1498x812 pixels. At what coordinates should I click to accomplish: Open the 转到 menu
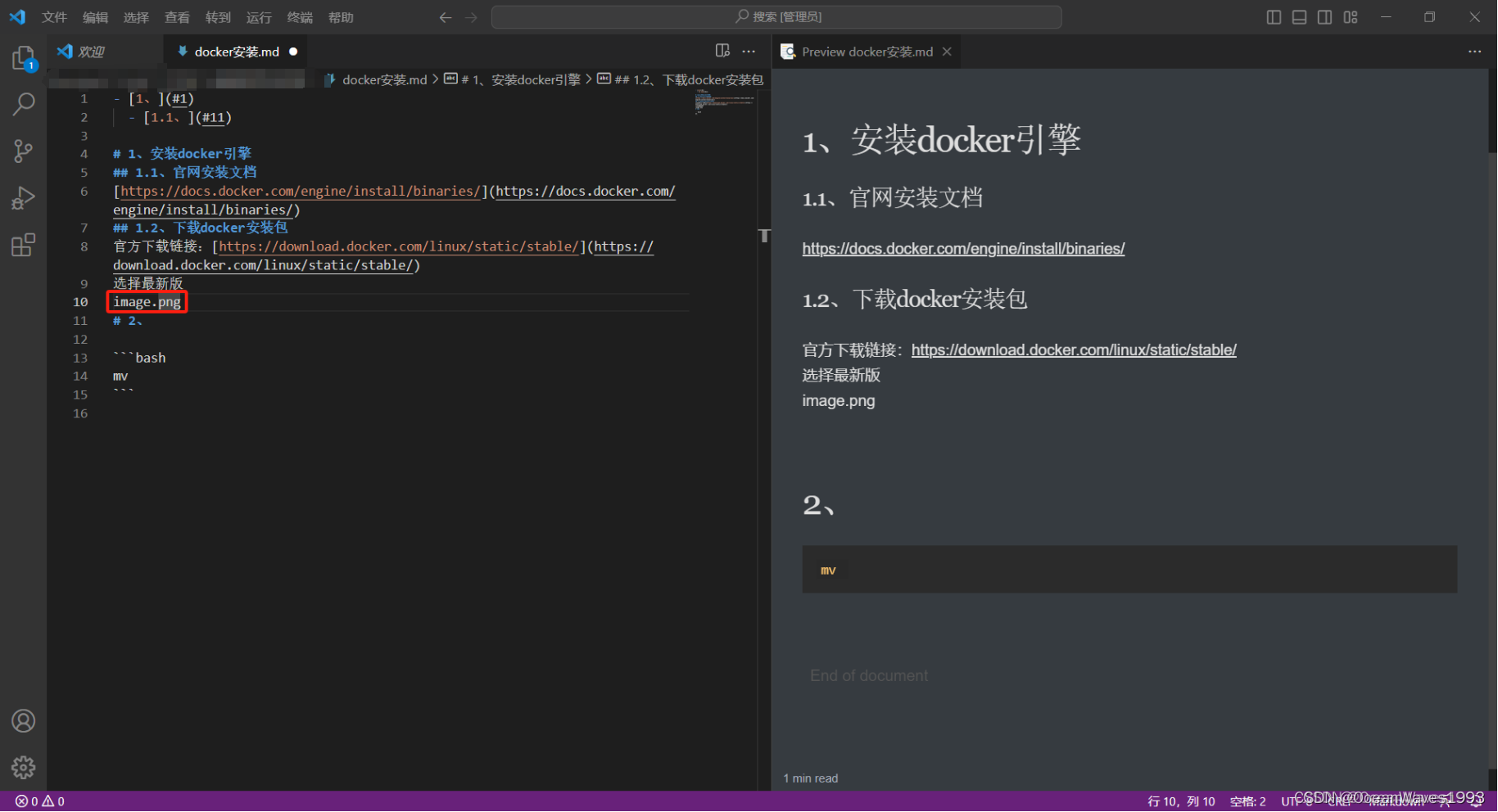(x=218, y=17)
